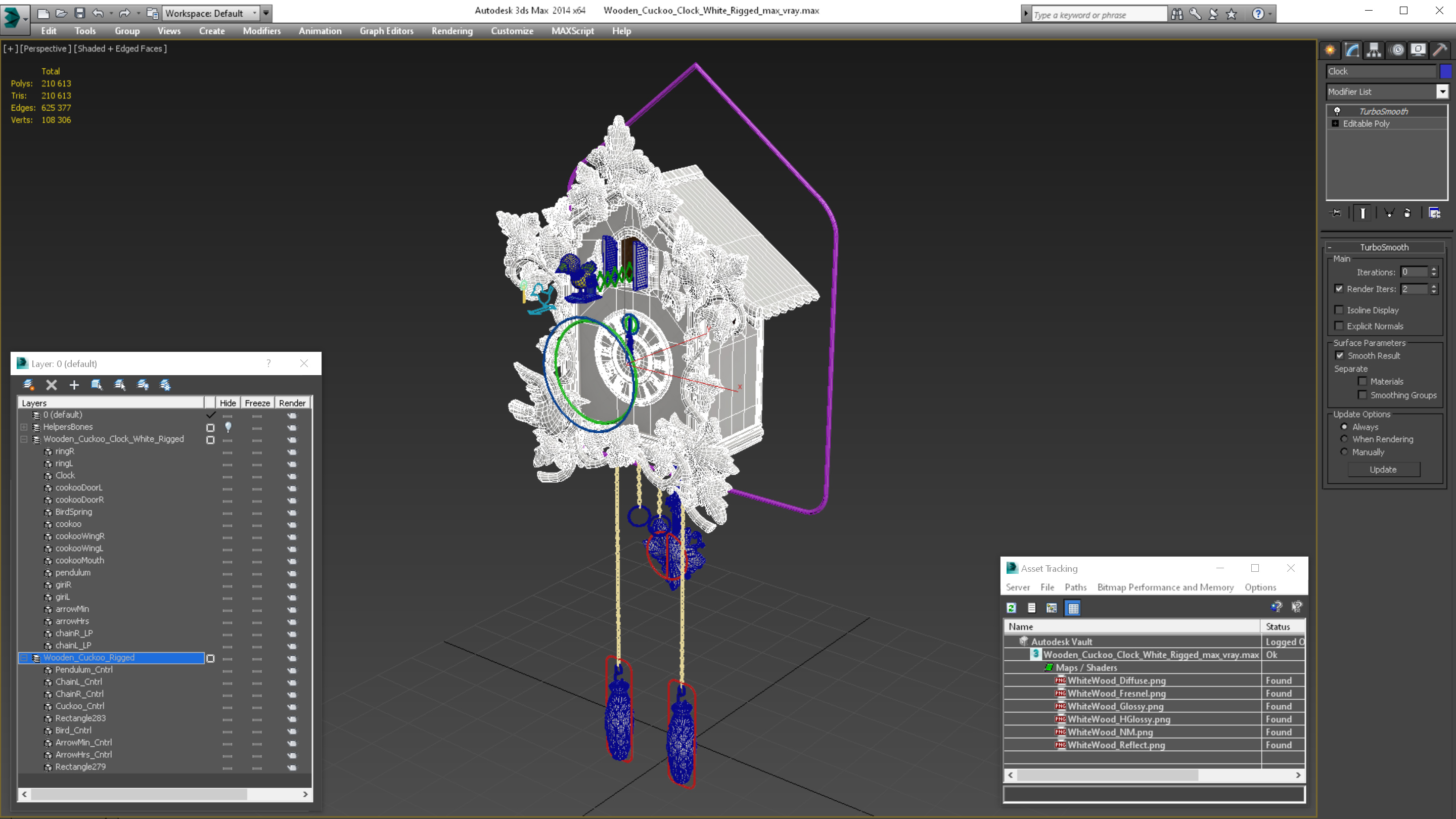Open the Hierarchy panel tab
The height and width of the screenshot is (819, 1456).
(x=1374, y=51)
